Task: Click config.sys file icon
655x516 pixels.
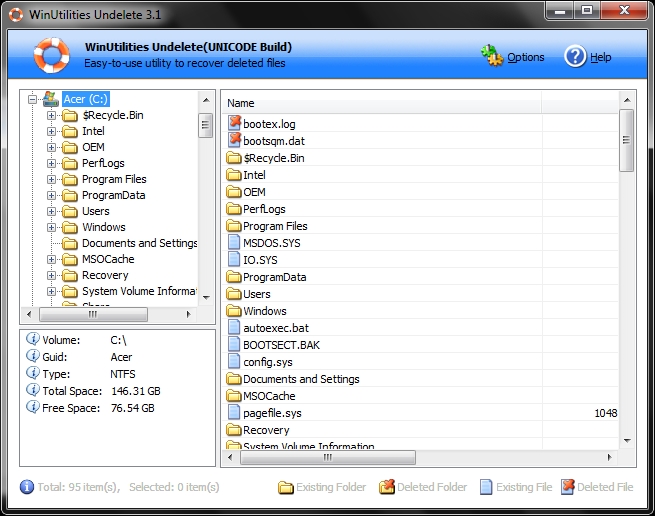Action: (234, 362)
